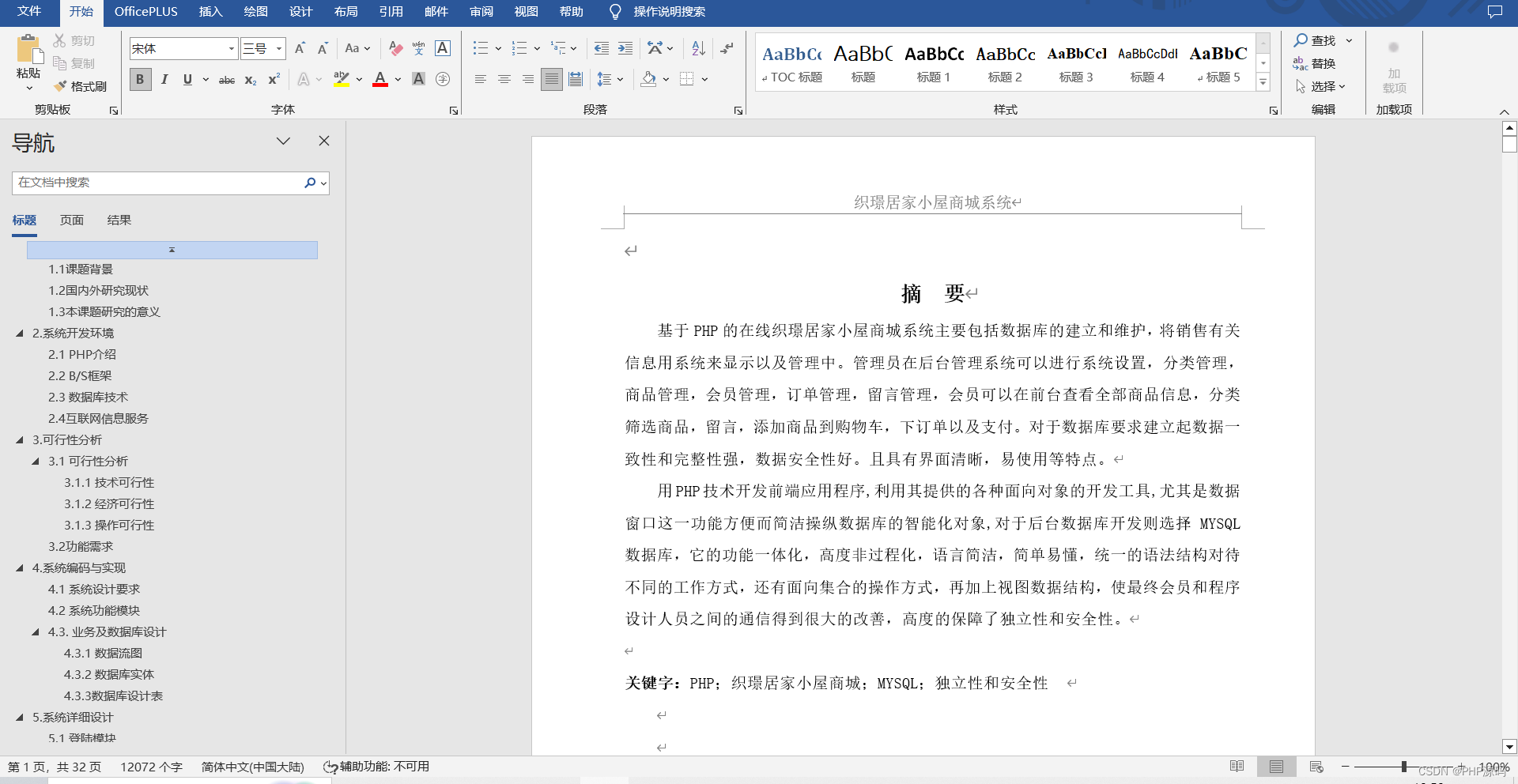This screenshot has width=1518, height=784.
Task: Center align the text
Action: (x=504, y=79)
